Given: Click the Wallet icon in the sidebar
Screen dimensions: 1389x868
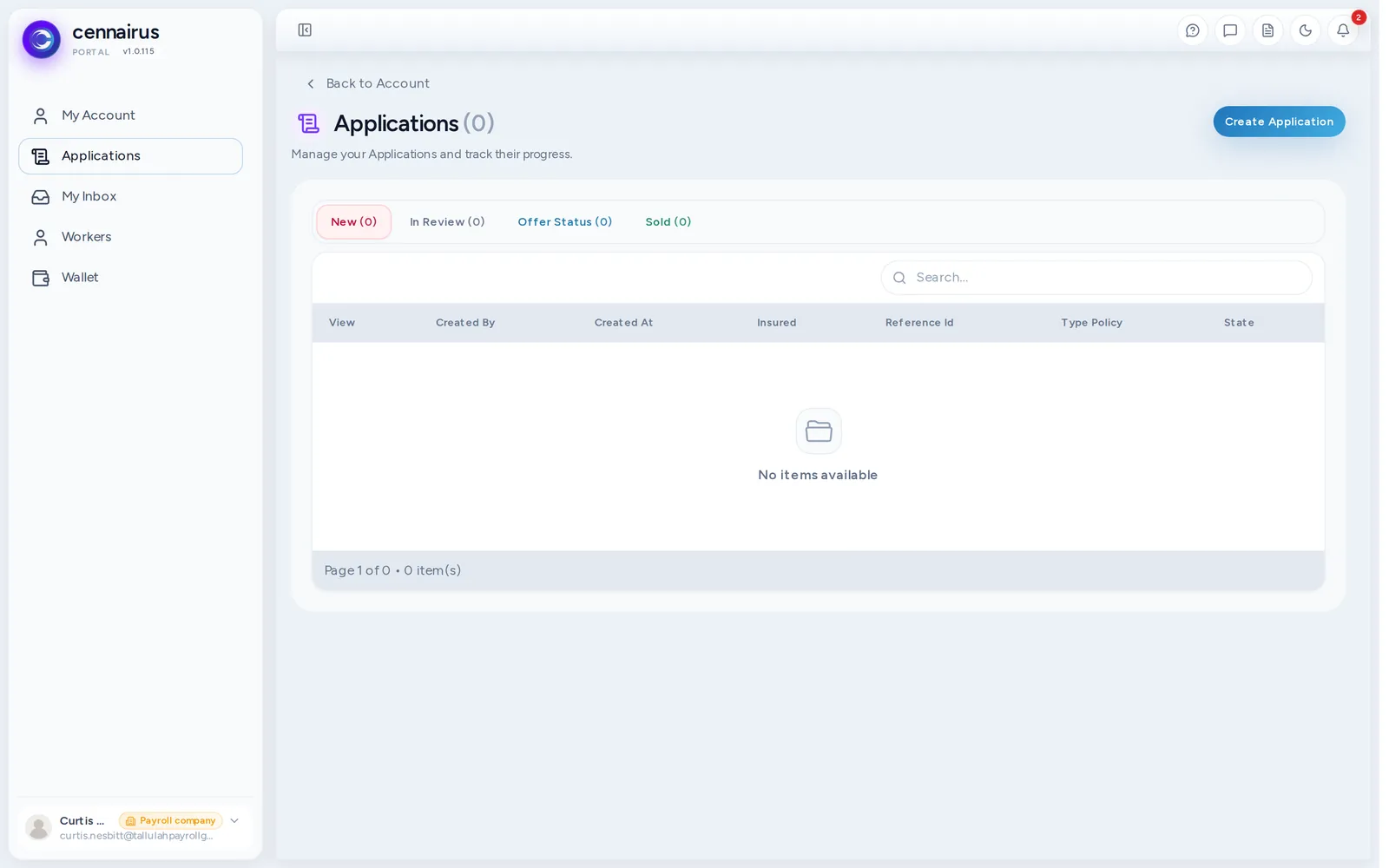Looking at the screenshot, I should [x=40, y=278].
